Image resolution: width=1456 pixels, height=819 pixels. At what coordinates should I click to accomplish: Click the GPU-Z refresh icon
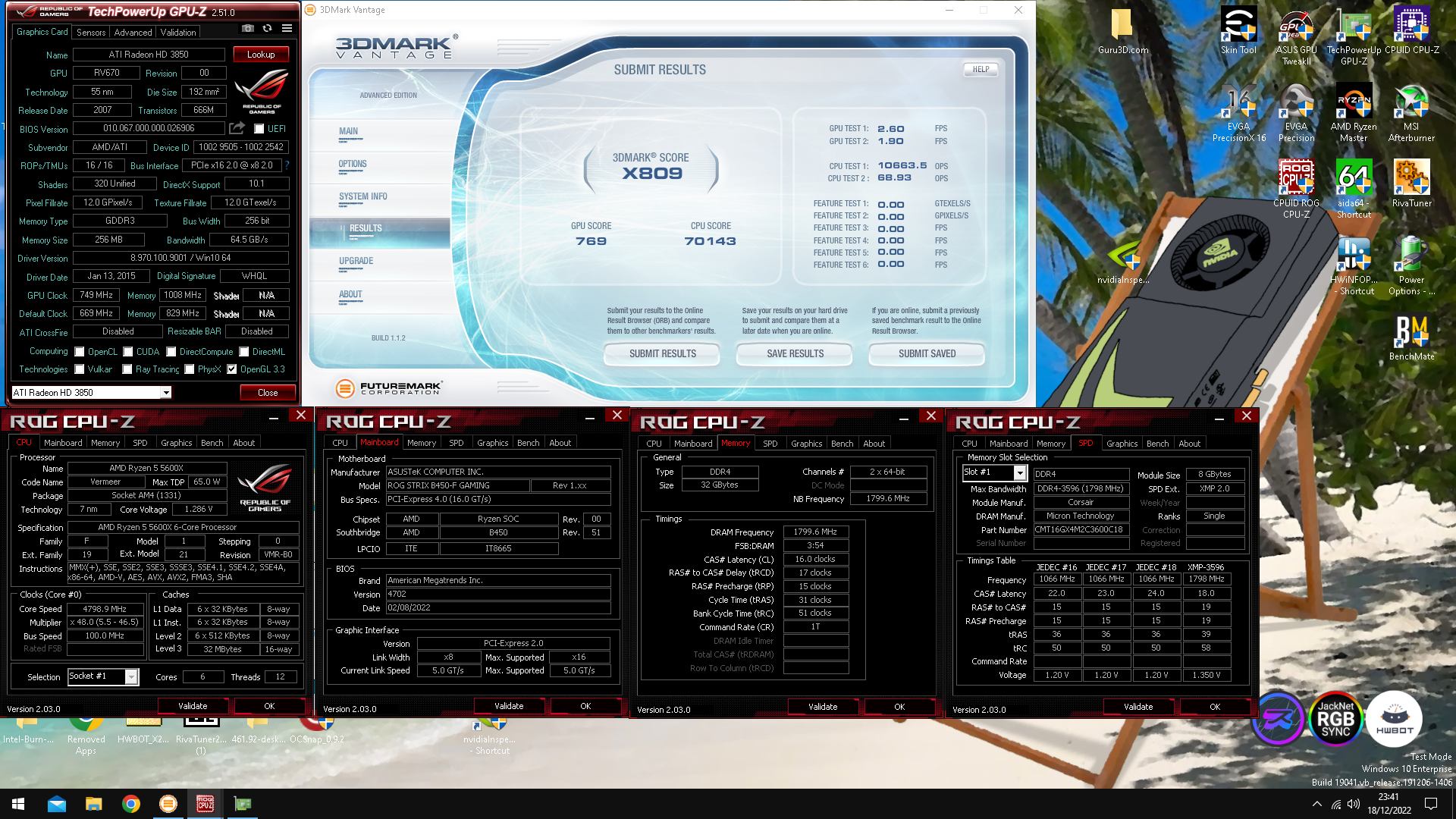pyautogui.click(x=267, y=29)
